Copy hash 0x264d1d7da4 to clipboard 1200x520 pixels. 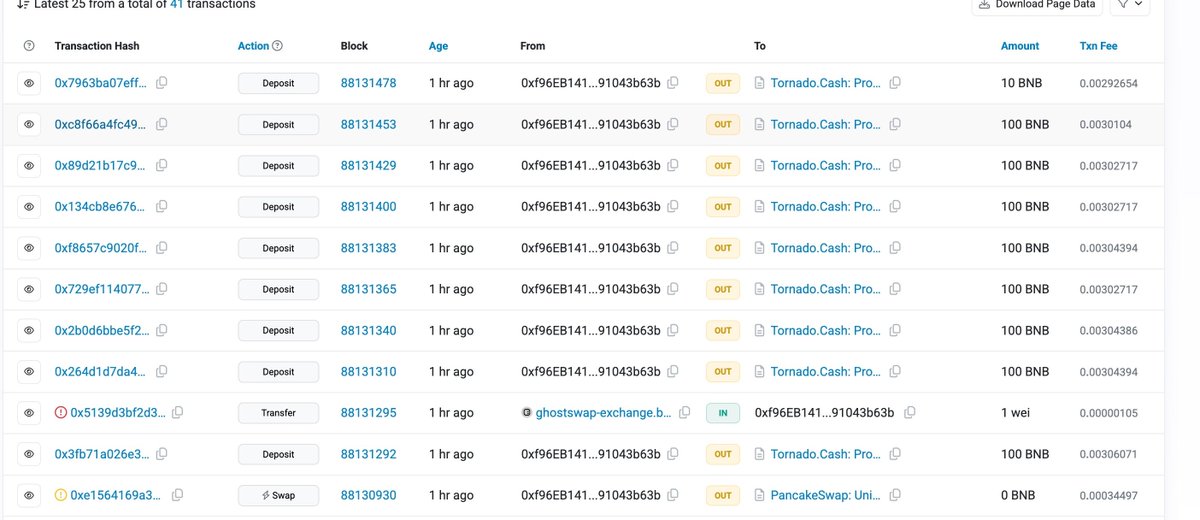[161, 371]
